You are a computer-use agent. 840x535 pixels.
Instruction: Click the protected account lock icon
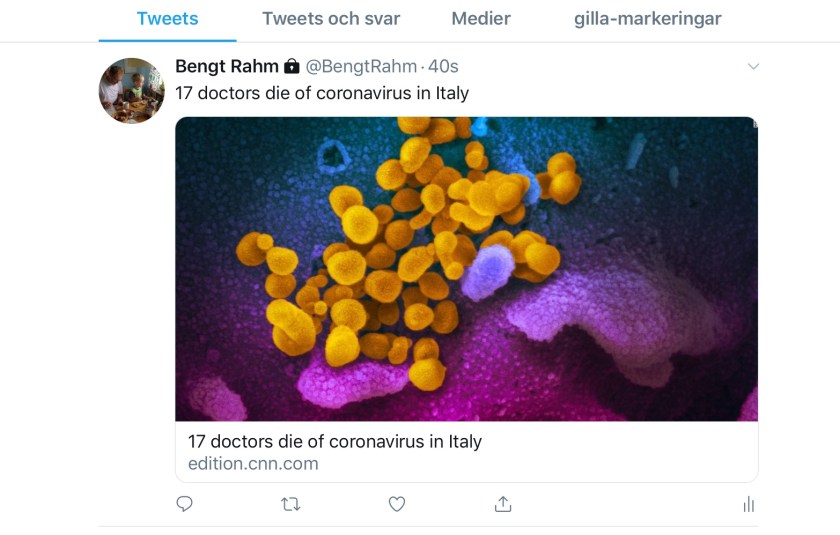tap(291, 67)
